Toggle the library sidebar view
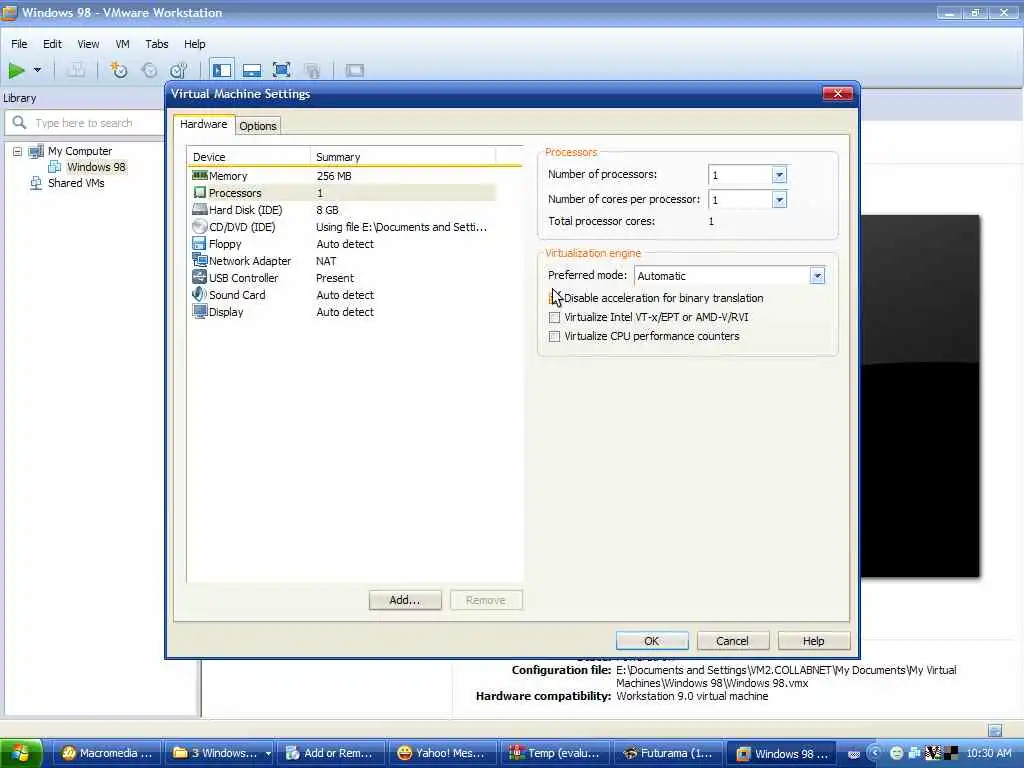 (222, 70)
